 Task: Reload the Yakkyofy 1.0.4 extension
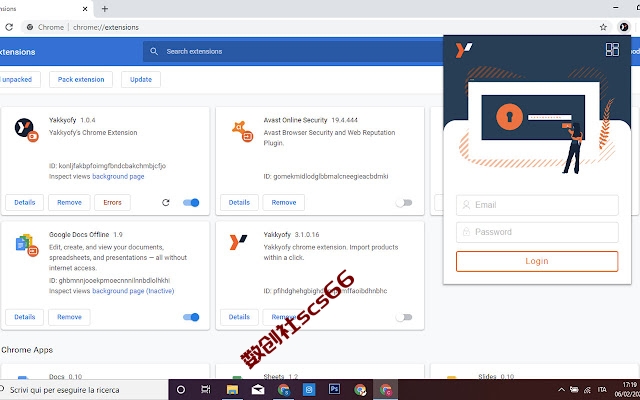tap(165, 202)
